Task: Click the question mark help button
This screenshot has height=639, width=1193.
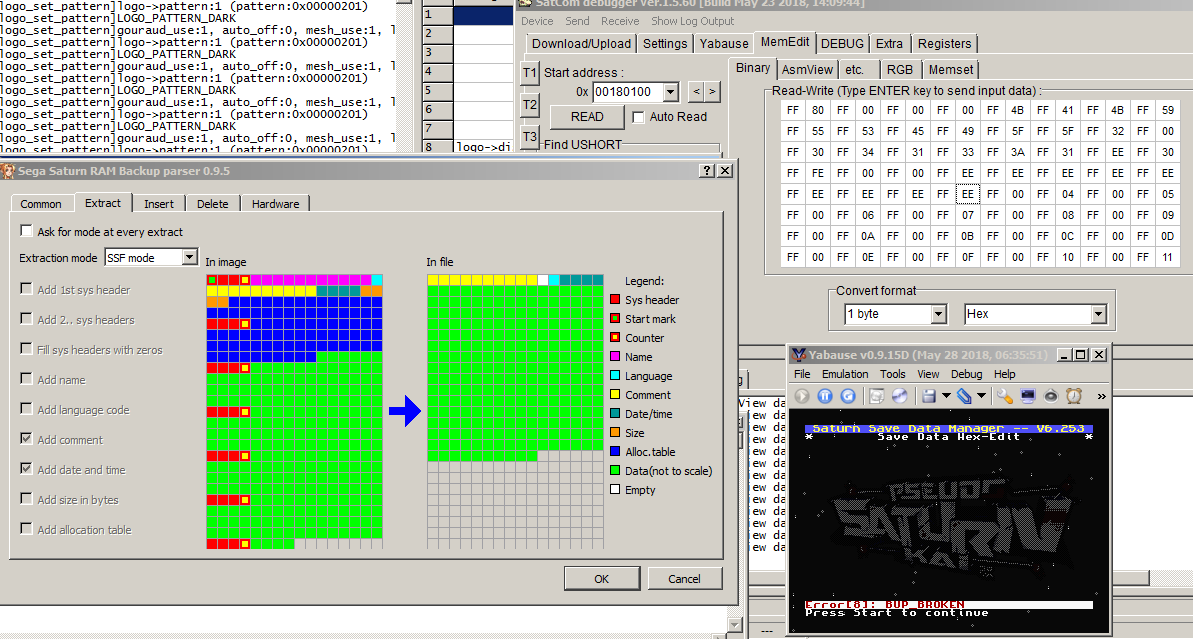Action: tap(707, 170)
